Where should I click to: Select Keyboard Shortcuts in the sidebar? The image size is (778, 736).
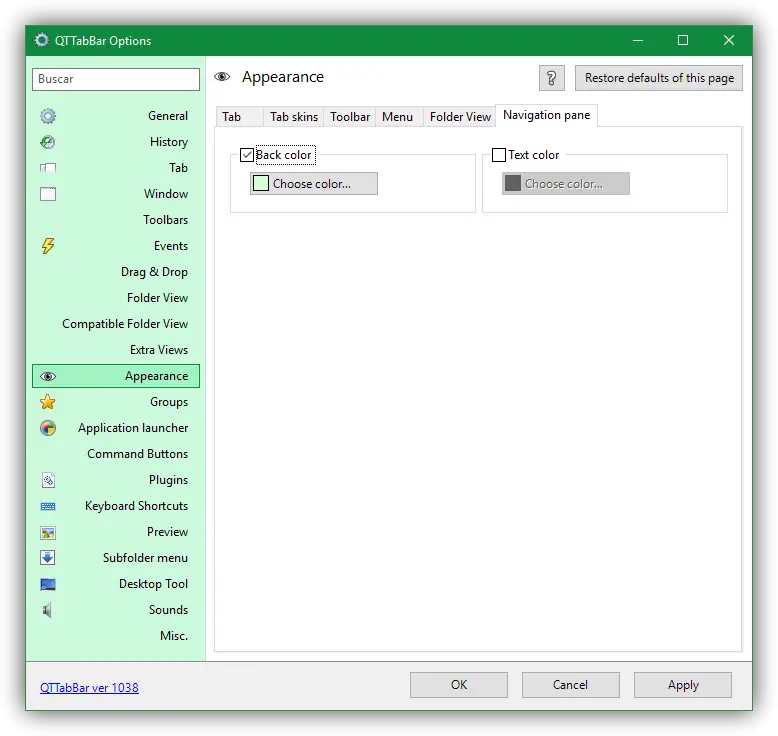116,506
